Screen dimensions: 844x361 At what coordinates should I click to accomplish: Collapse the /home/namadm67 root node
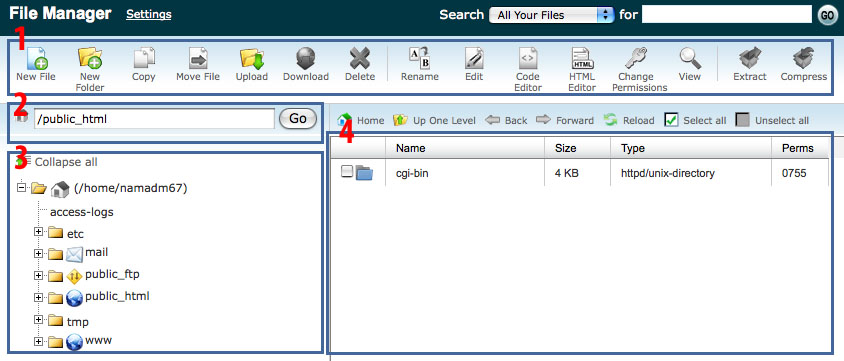pyautogui.click(x=22, y=188)
